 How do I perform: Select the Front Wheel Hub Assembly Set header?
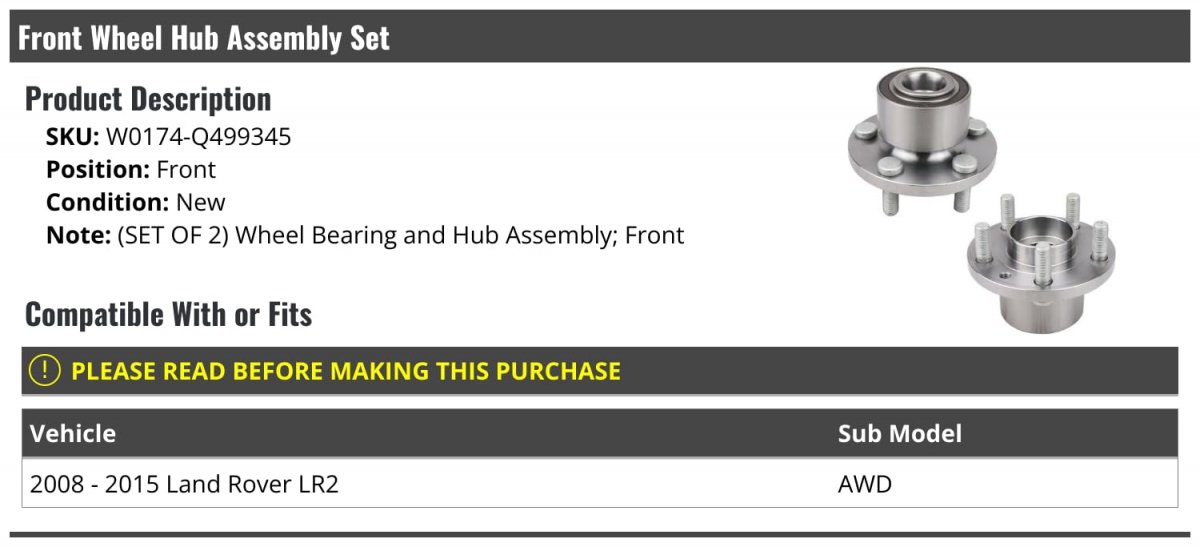[x=600, y=38]
